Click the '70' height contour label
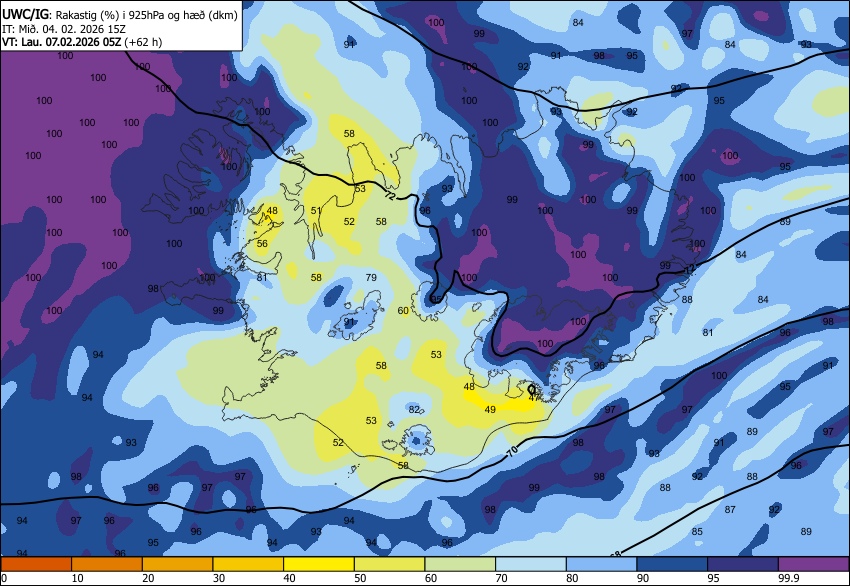 (x=512, y=450)
